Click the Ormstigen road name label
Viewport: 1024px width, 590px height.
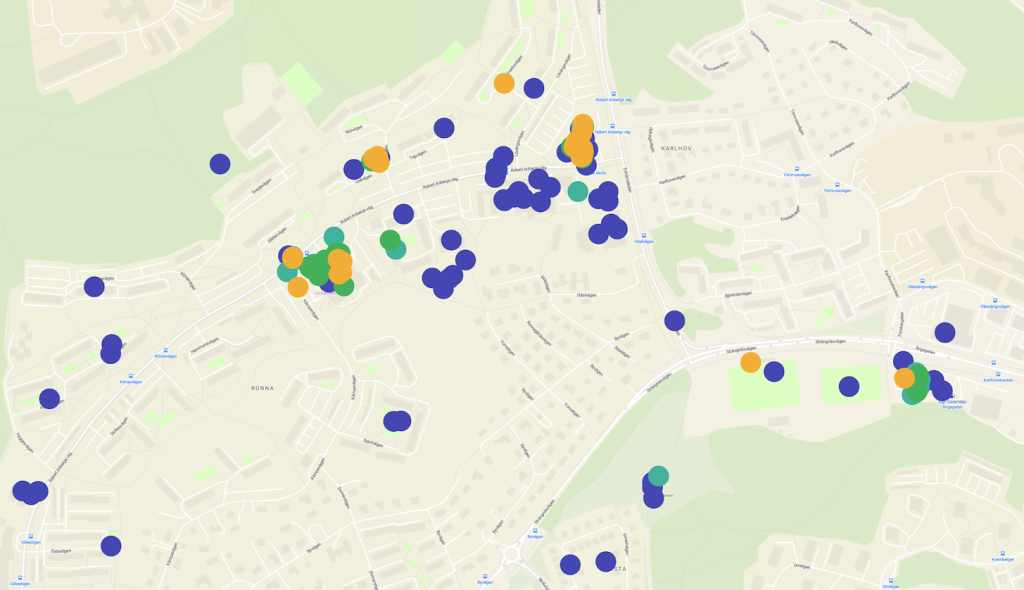point(802,566)
